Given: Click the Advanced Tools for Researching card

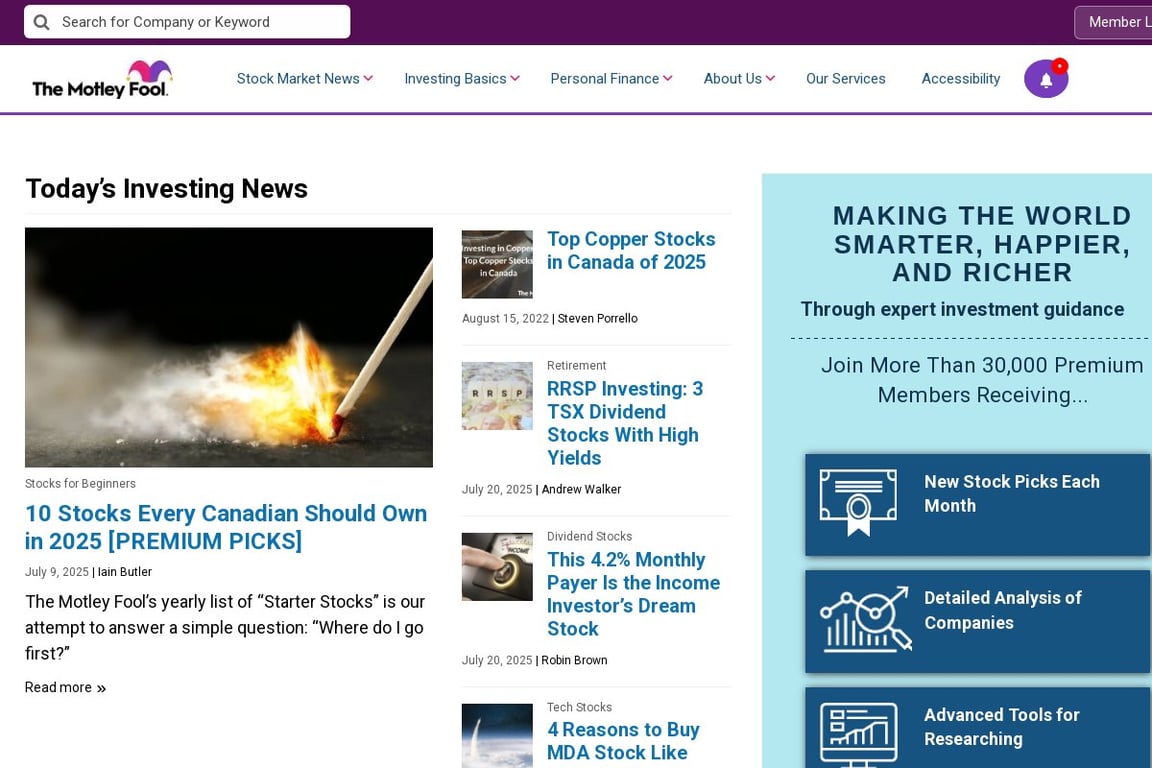Looking at the screenshot, I should click(977, 728).
